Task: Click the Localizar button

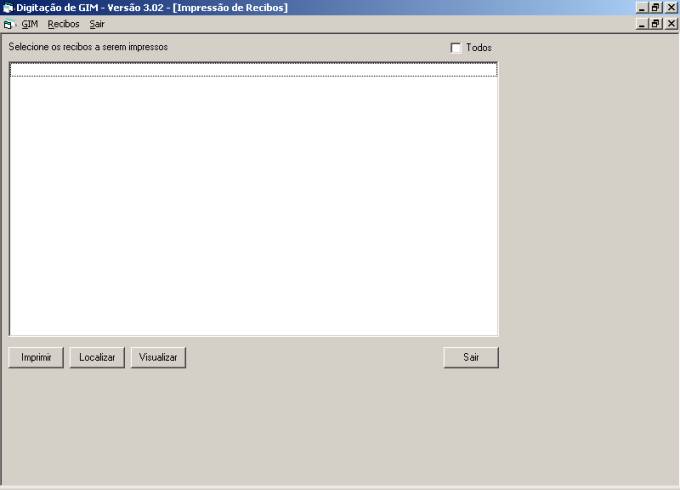Action: point(97,357)
